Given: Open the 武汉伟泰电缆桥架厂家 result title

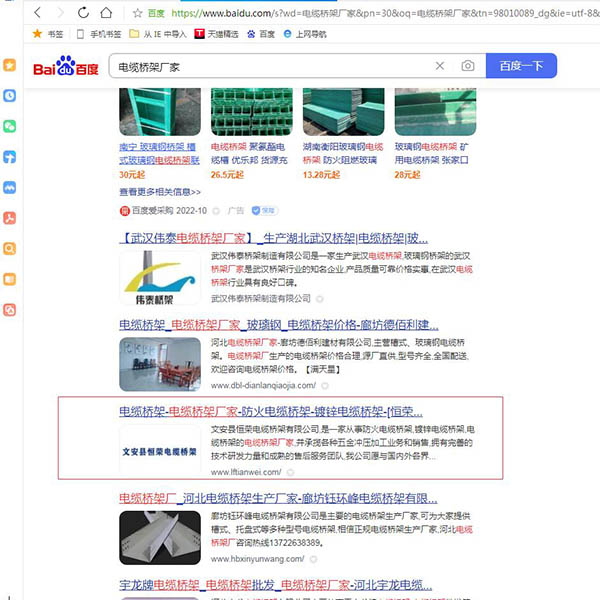Looking at the screenshot, I should point(274,239).
